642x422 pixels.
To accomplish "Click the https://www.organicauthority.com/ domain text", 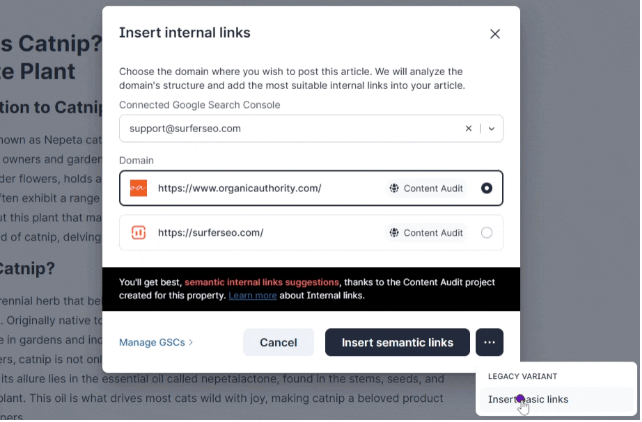I will pyautogui.click(x=240, y=188).
